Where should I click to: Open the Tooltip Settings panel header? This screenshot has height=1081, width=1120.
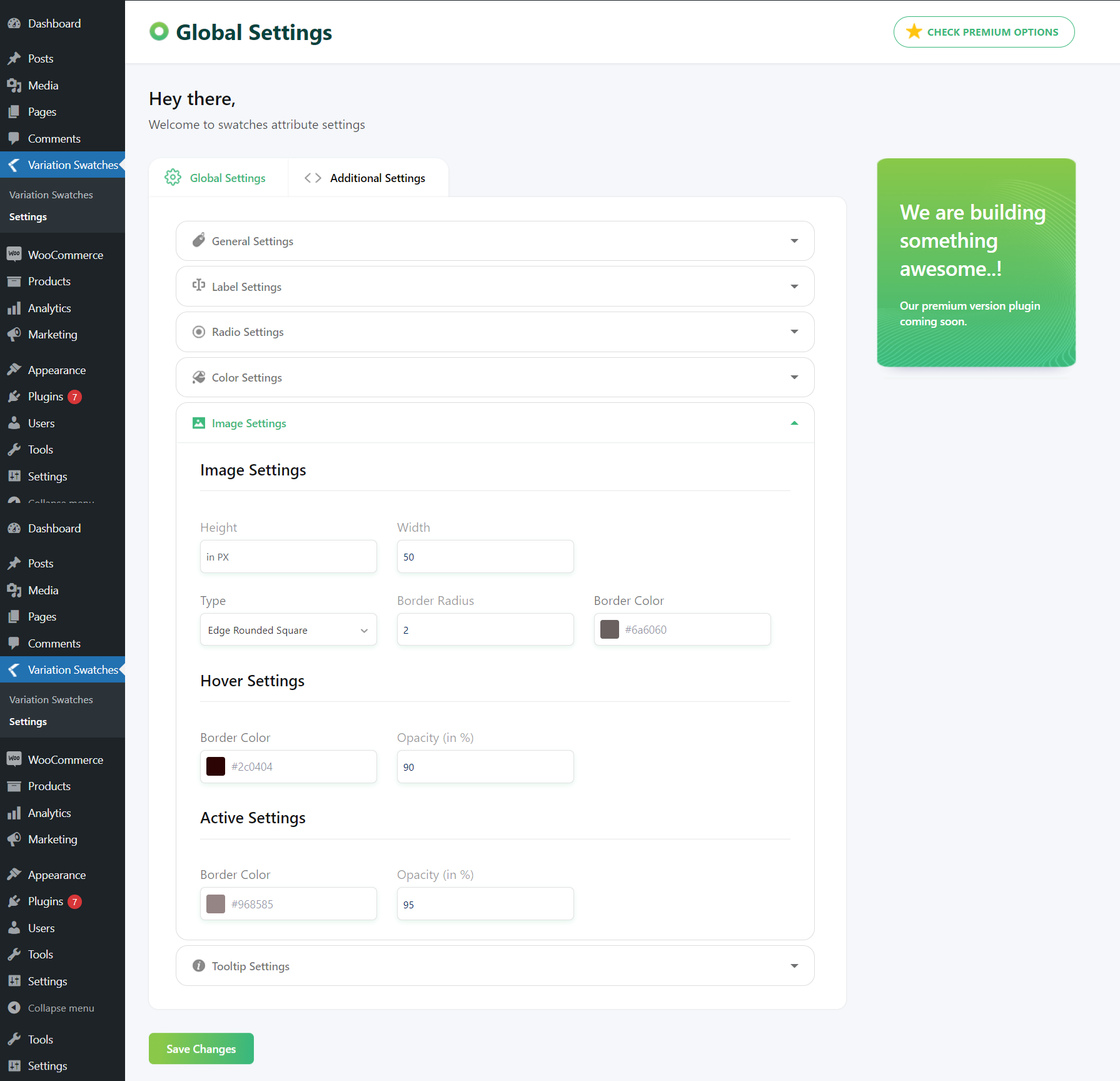495,966
